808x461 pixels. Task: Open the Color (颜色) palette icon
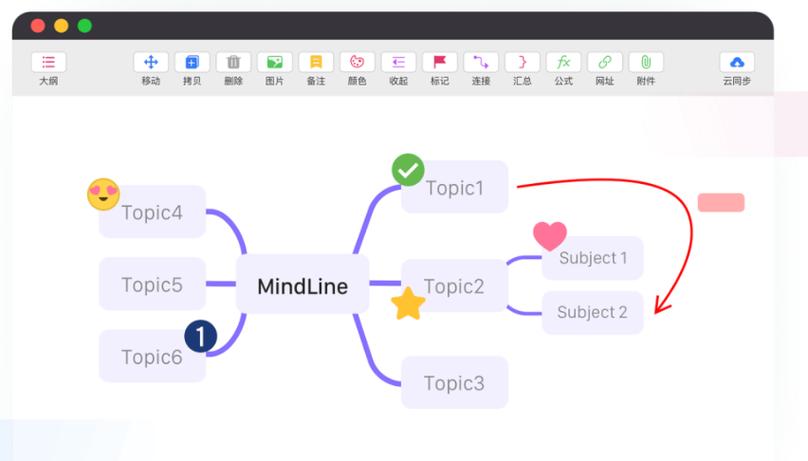click(357, 62)
